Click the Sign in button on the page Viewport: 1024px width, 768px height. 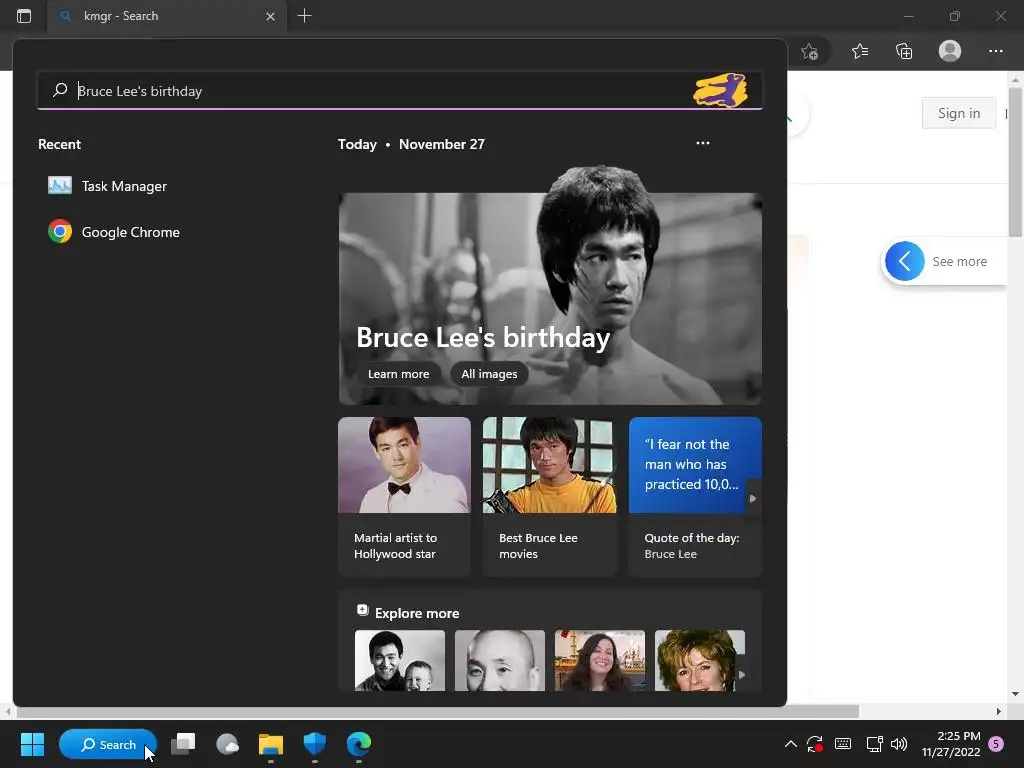point(959,113)
